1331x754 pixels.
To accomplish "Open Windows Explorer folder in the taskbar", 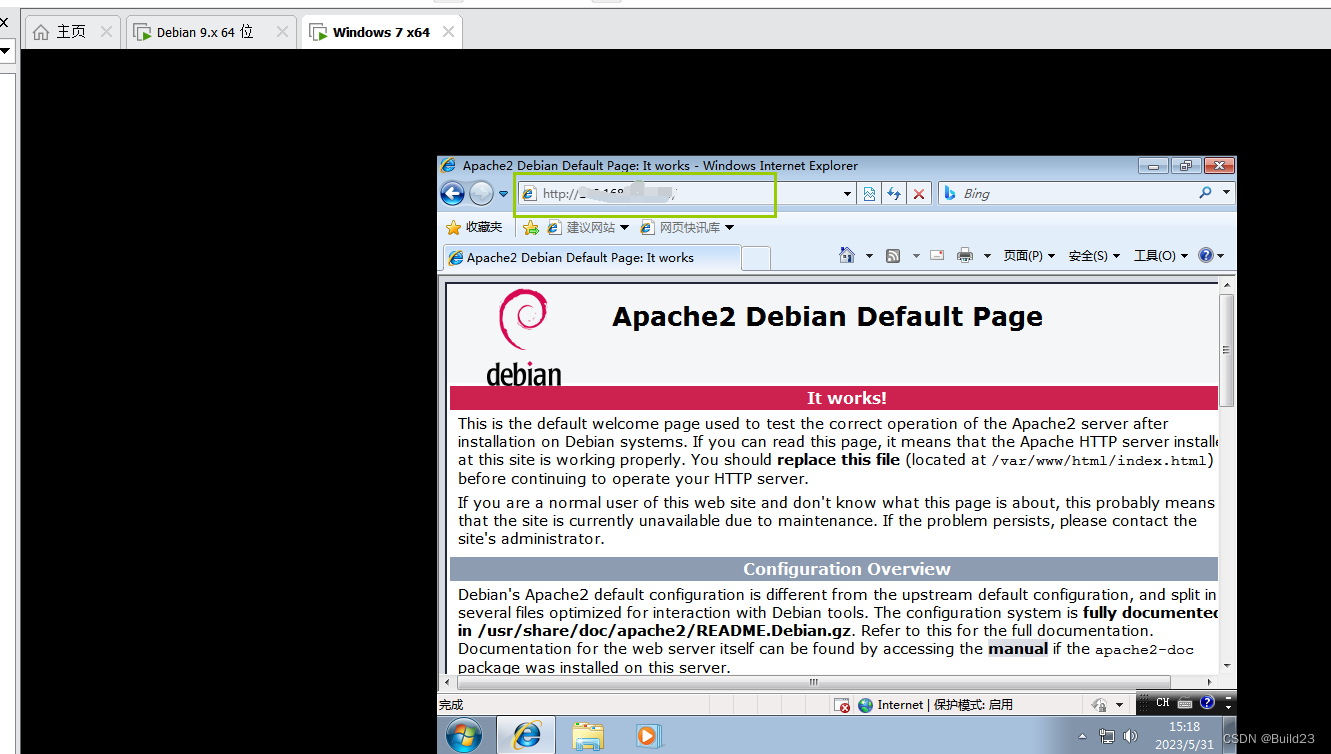I will 587,736.
